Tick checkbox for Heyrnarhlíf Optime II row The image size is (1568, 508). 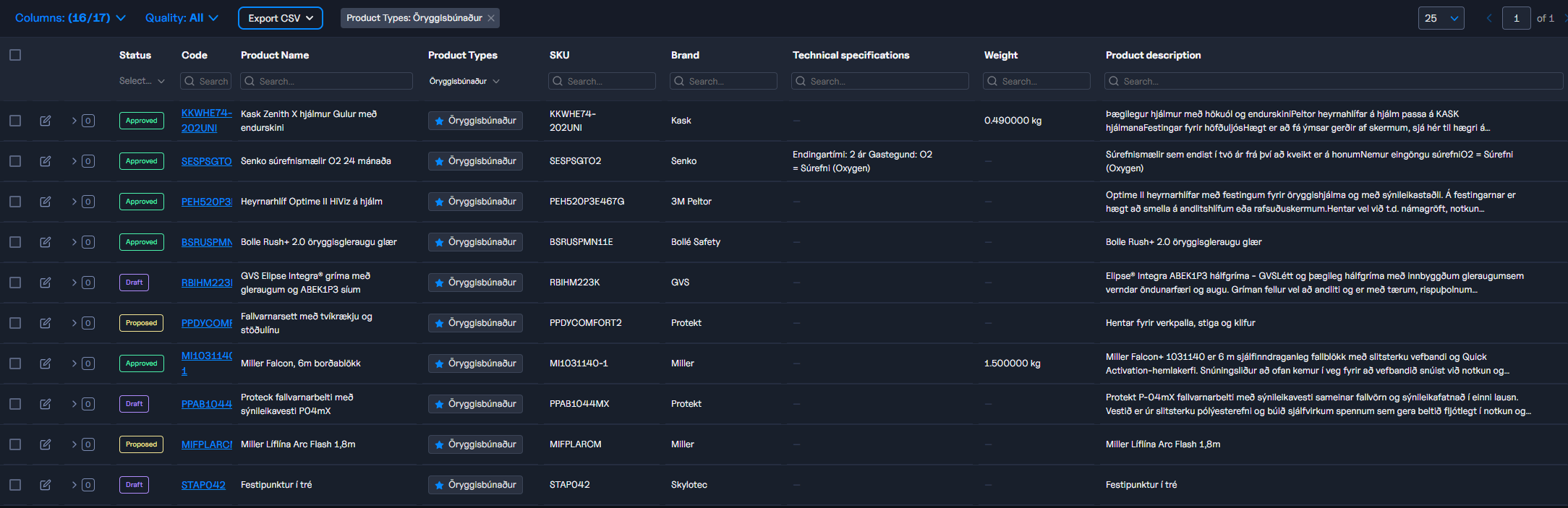[15, 202]
